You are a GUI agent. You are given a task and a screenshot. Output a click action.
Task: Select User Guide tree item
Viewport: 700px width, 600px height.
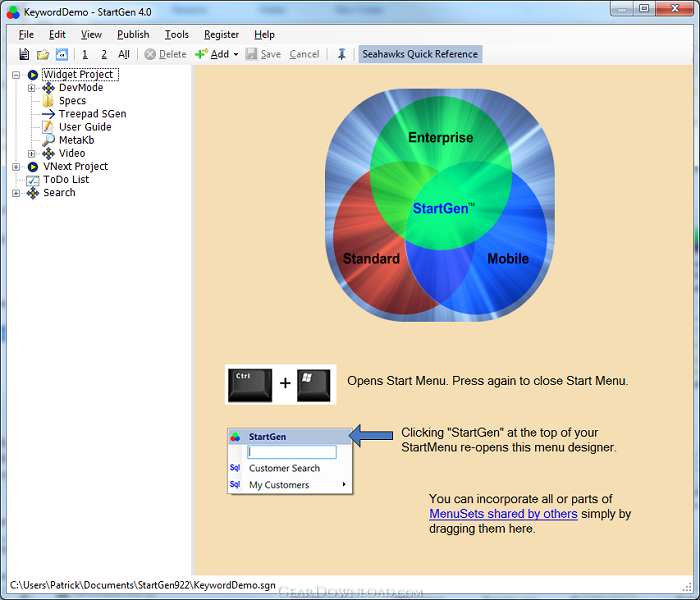coord(85,127)
